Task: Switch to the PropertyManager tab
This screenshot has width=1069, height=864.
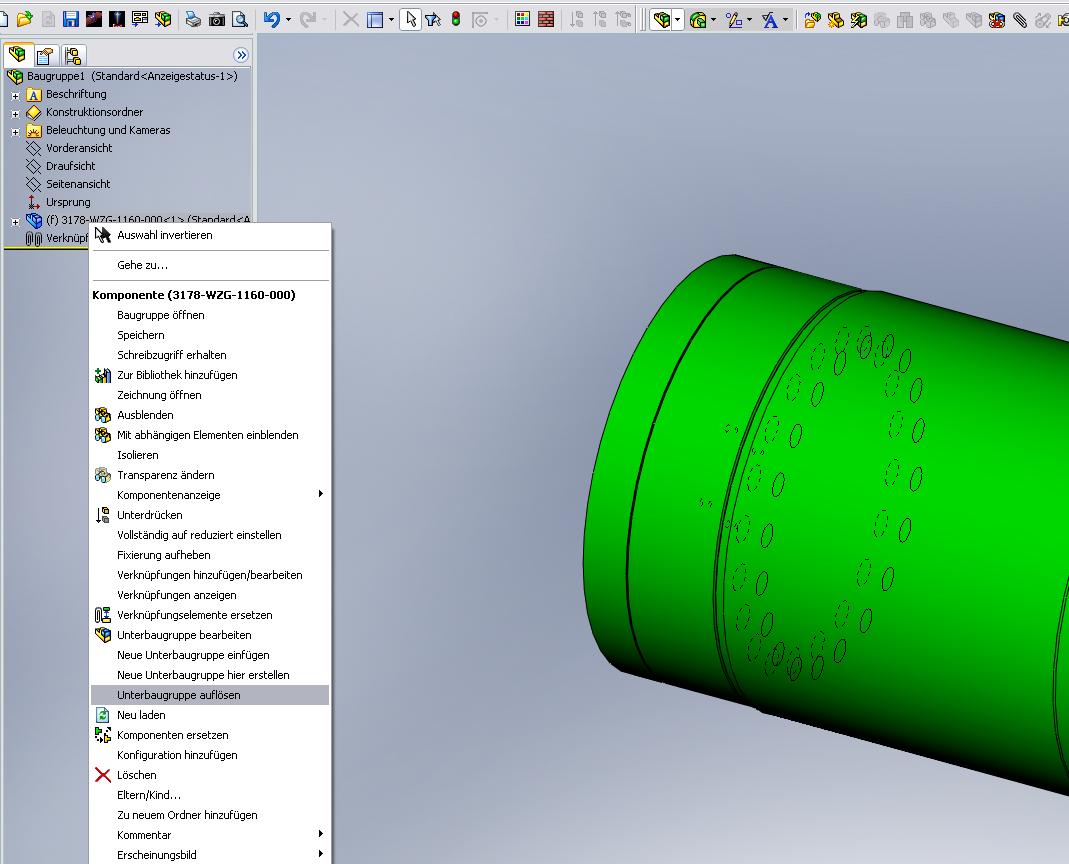Action: point(45,55)
